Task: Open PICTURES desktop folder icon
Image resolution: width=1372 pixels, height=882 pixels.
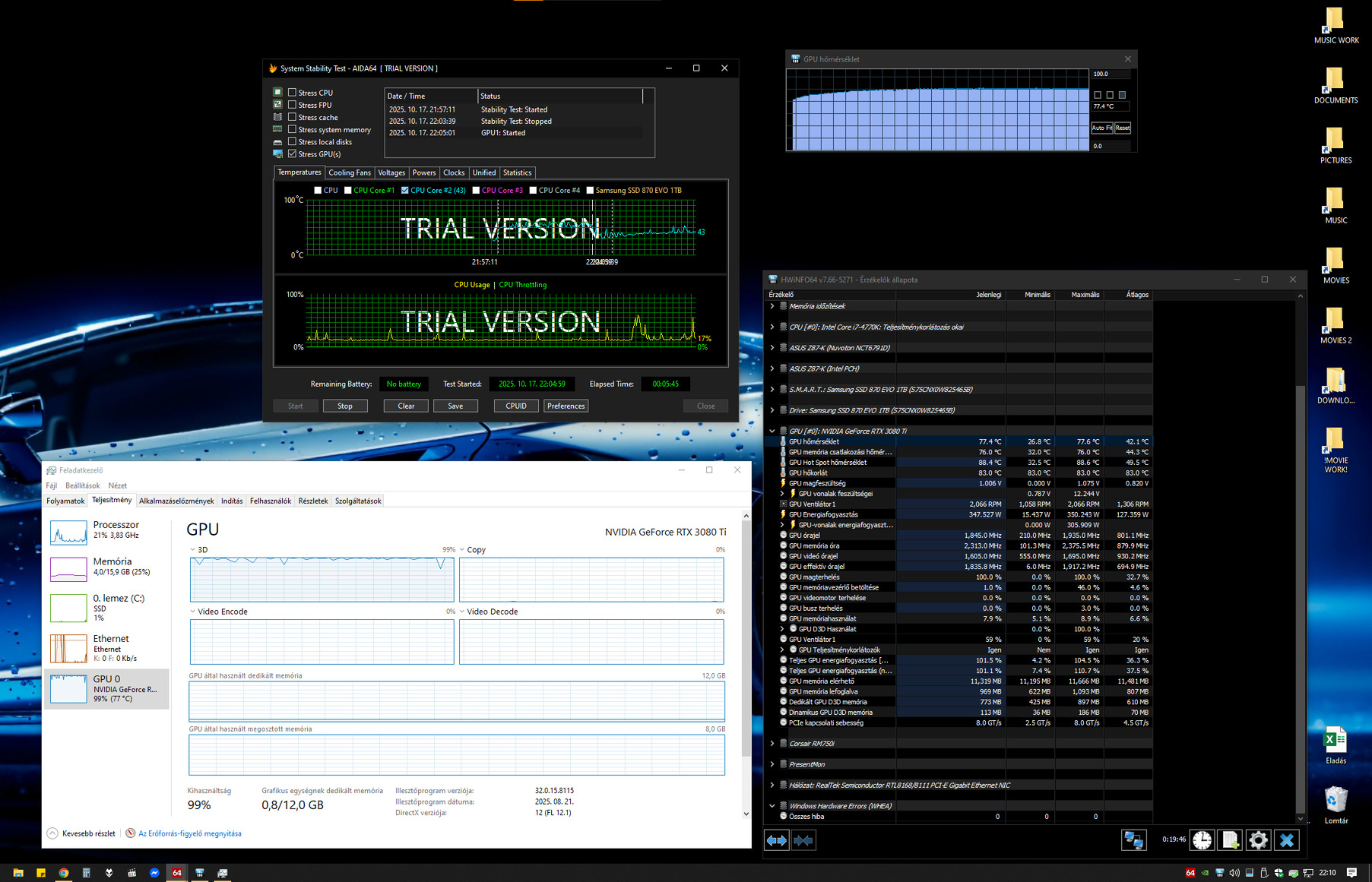Action: point(1336,145)
